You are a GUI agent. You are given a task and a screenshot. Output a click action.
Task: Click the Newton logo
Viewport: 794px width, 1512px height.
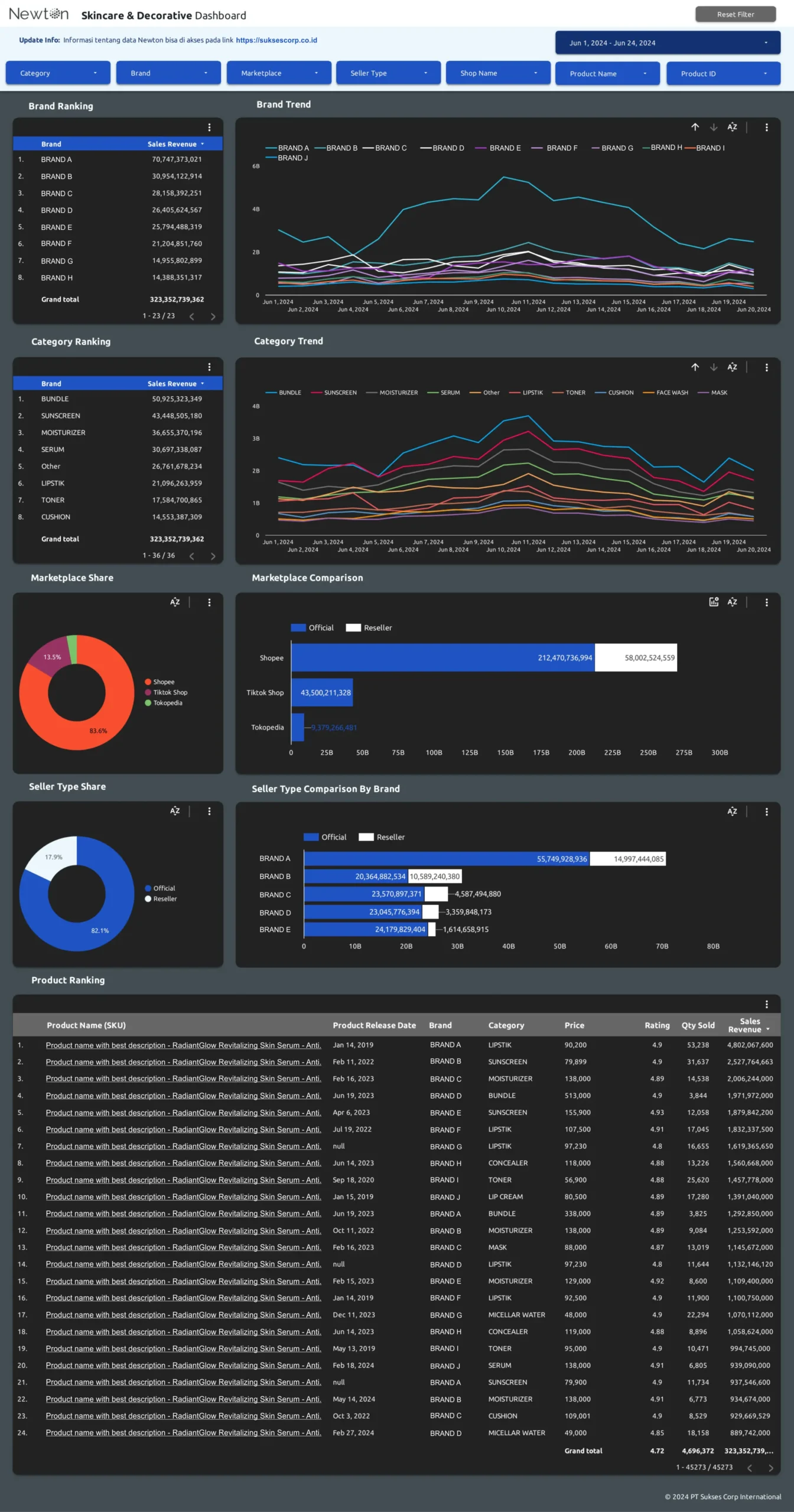click(38, 14)
